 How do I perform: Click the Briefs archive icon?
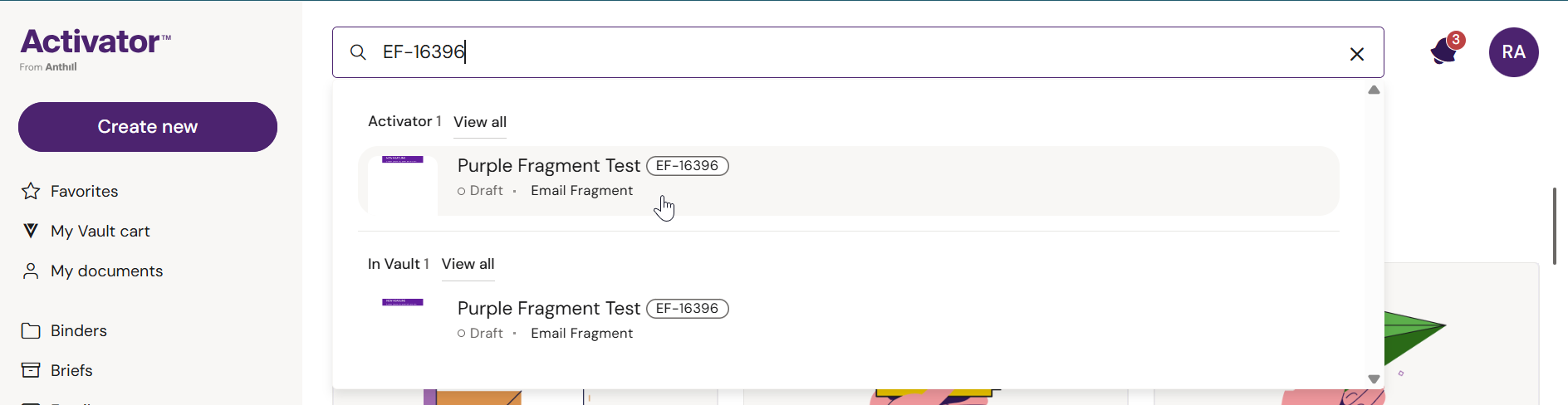(x=31, y=370)
